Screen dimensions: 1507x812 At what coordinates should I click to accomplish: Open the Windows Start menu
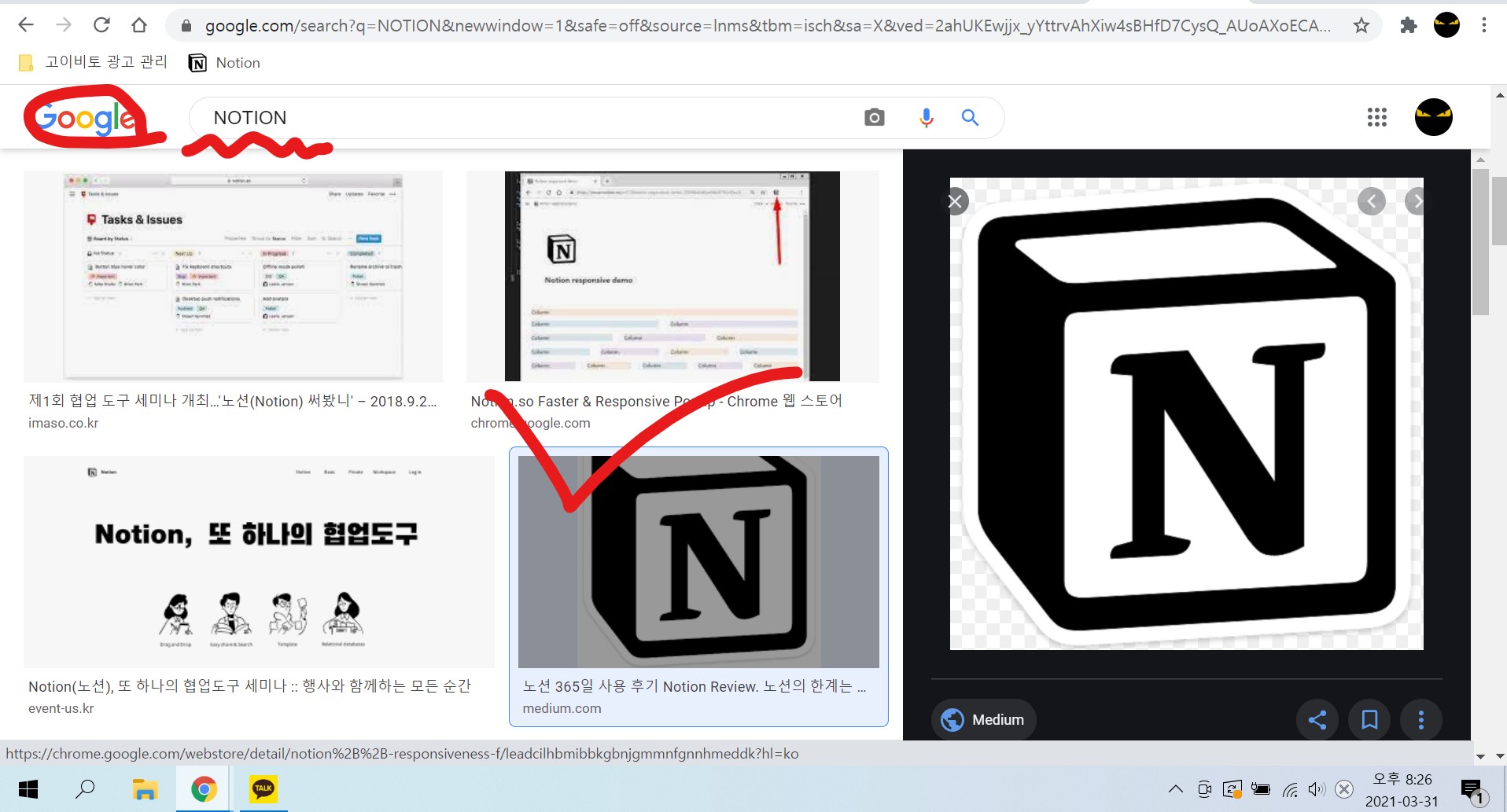[28, 789]
